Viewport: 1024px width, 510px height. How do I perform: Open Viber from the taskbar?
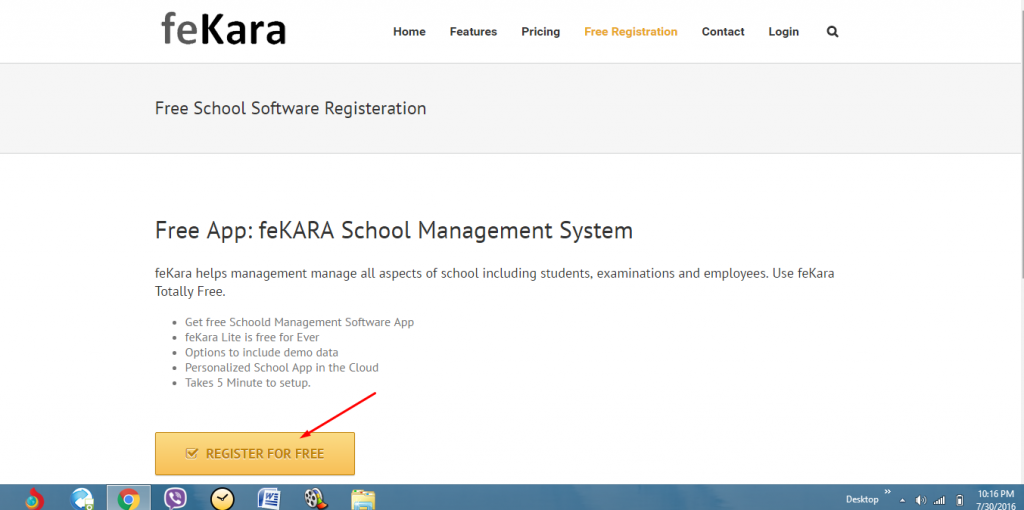point(175,499)
